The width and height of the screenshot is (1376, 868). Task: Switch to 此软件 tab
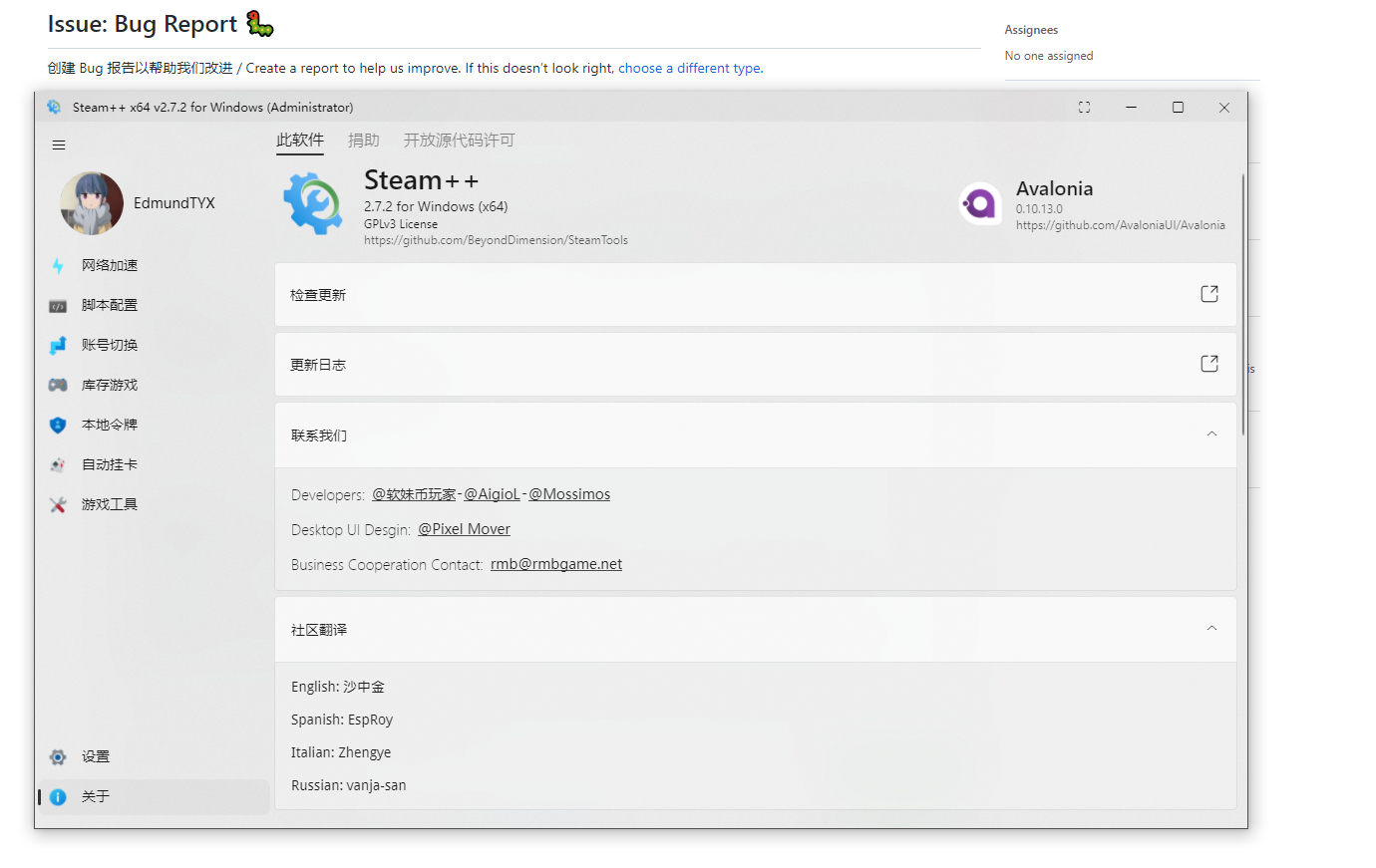click(300, 141)
